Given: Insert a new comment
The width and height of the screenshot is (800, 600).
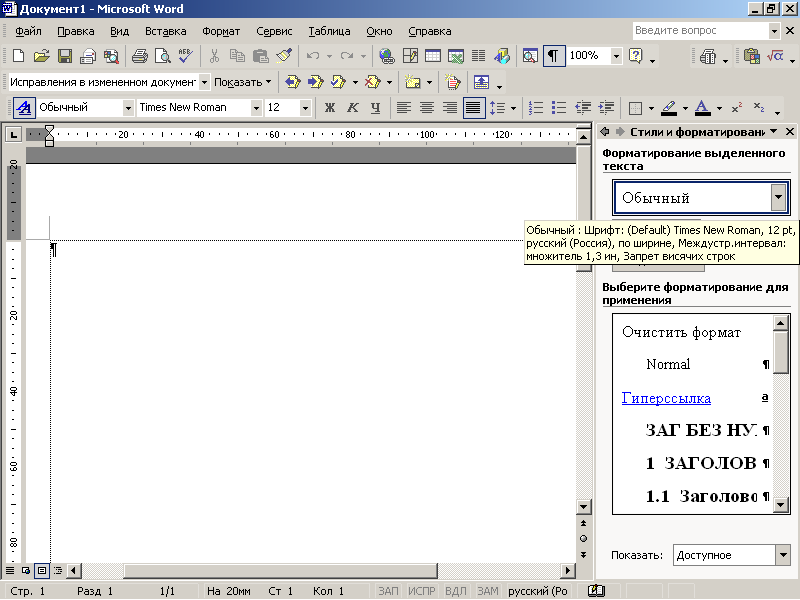Looking at the screenshot, I should coord(412,82).
